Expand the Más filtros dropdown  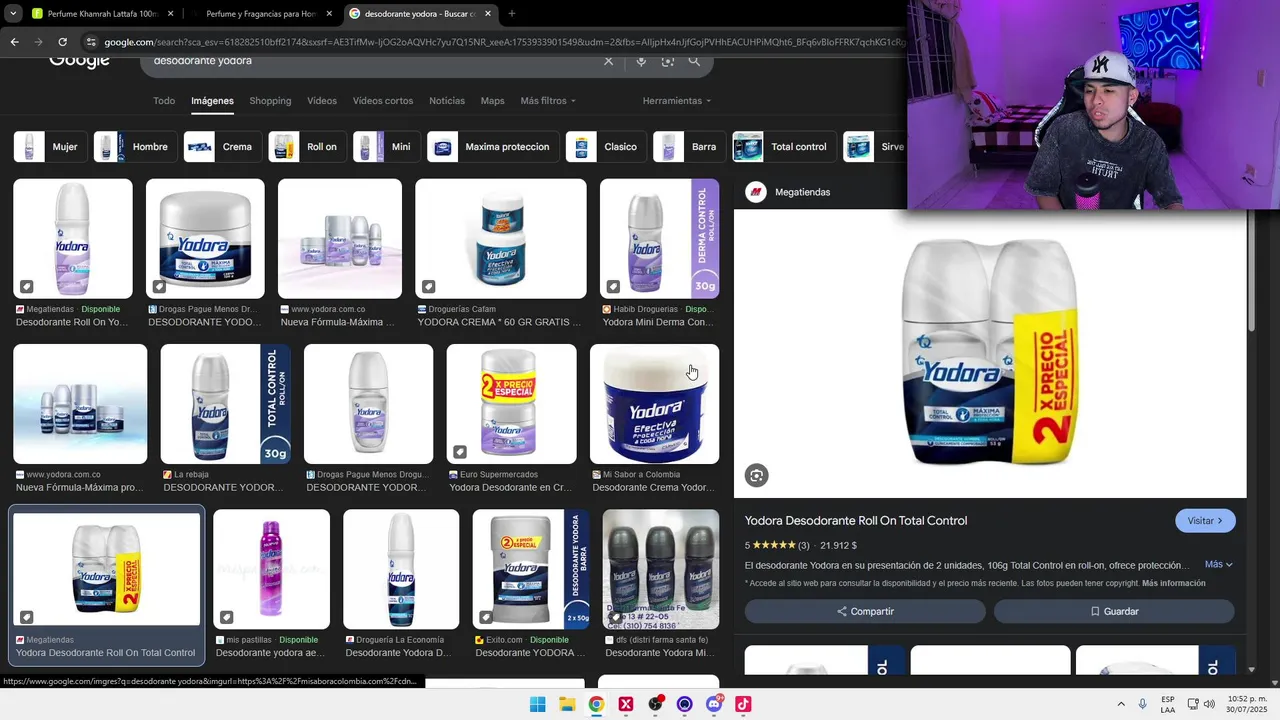548,101
